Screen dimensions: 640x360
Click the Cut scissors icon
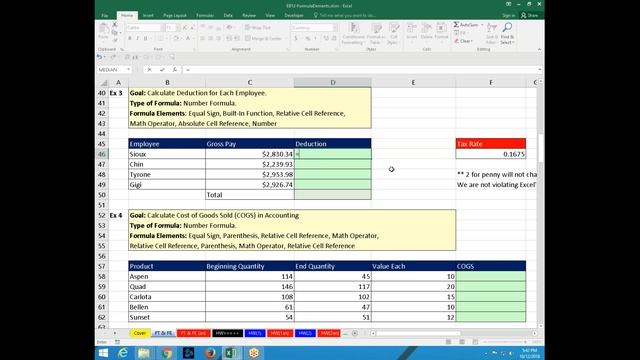115,25
